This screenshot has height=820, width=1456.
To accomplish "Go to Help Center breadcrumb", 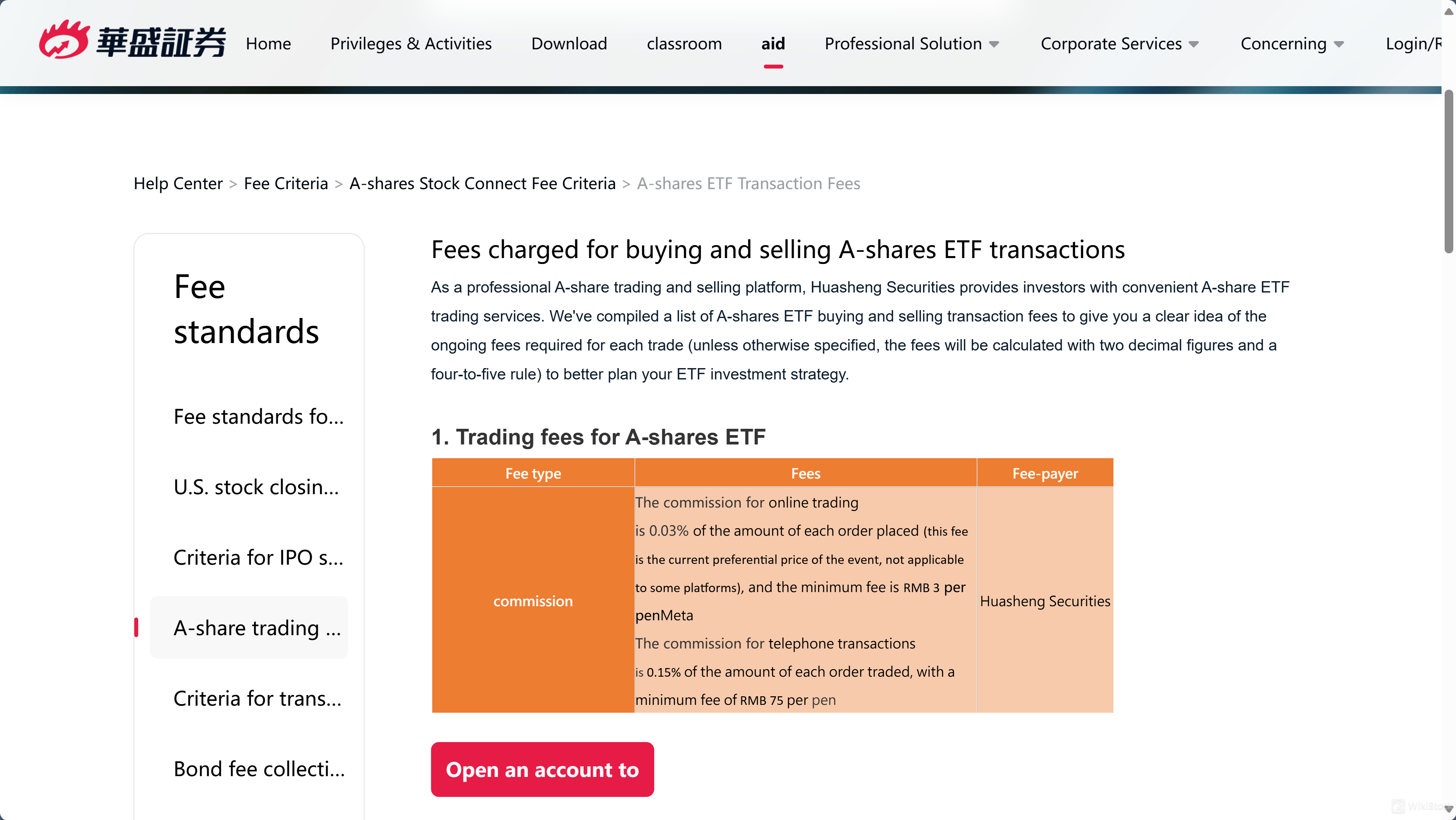I will (x=178, y=183).
